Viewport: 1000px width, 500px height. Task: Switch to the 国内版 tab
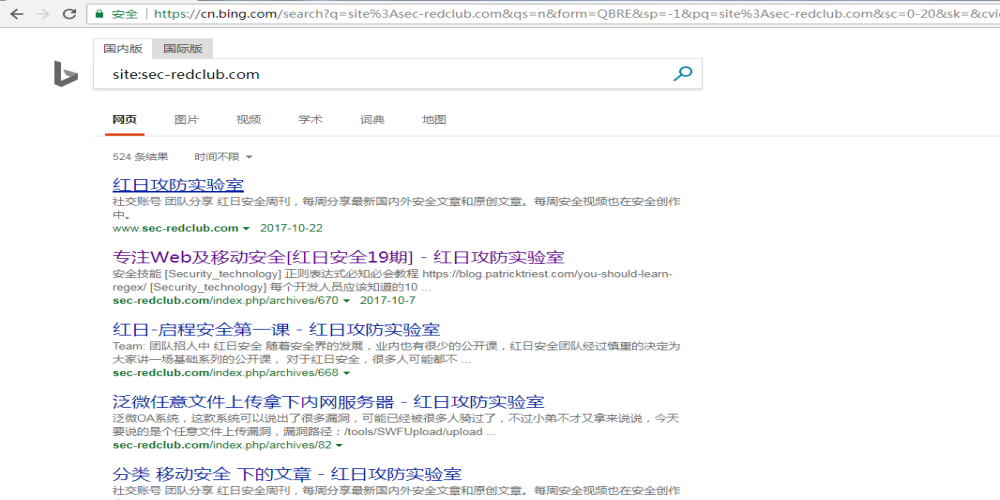[123, 48]
